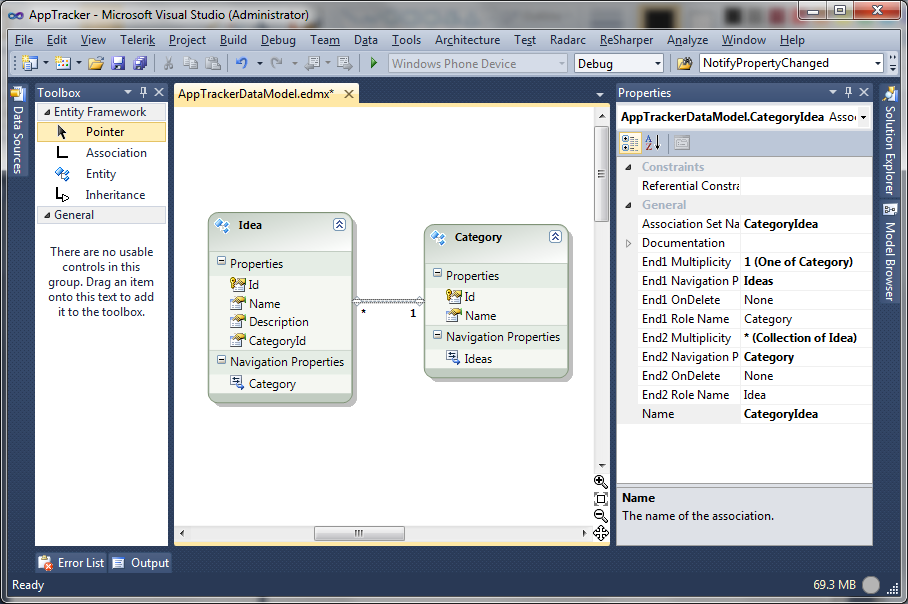Click the Open File folder icon
The width and height of the screenshot is (908, 604).
[x=96, y=63]
